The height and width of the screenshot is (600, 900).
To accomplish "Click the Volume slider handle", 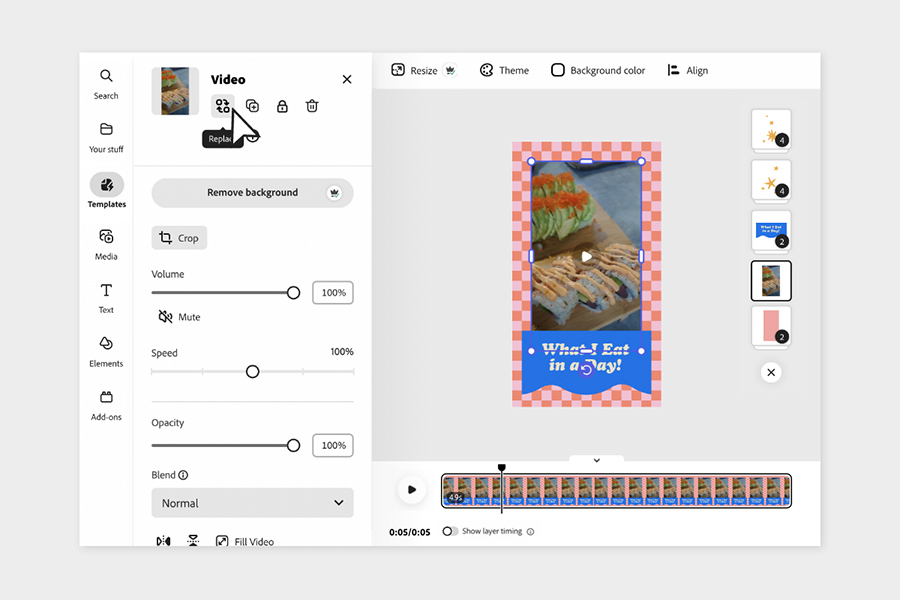I will (293, 293).
